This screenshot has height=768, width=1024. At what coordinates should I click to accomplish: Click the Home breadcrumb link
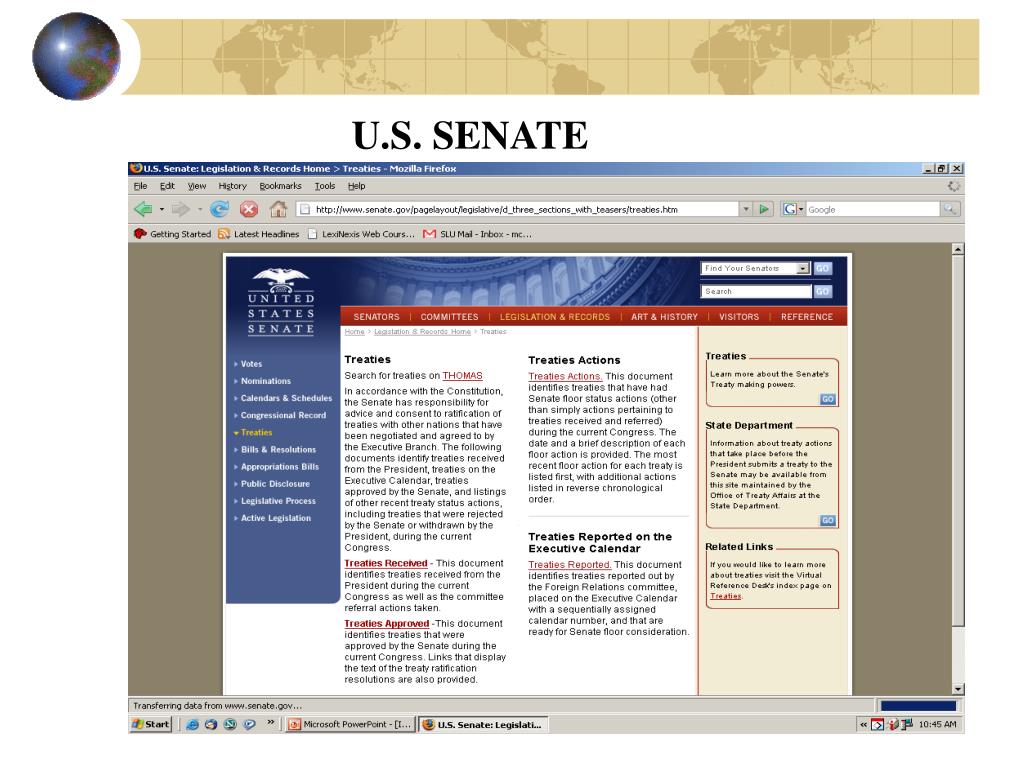click(355, 332)
